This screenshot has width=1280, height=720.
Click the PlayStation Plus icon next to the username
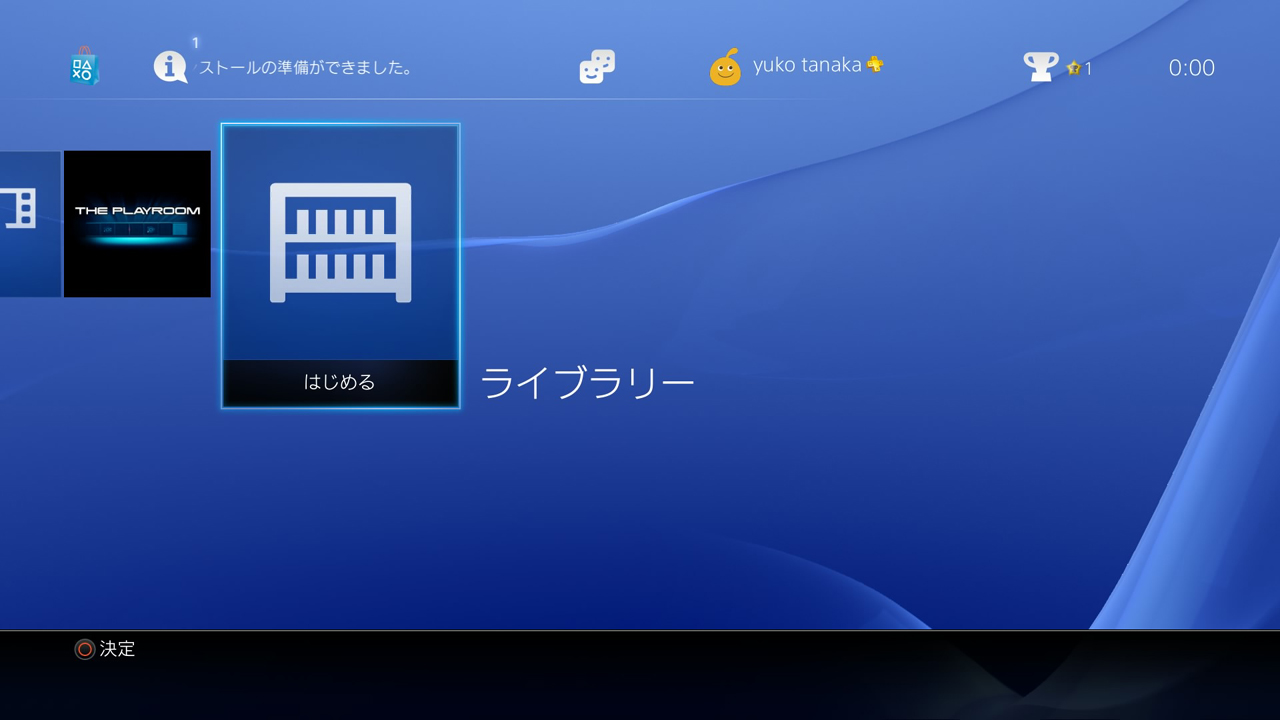pyautogui.click(x=875, y=64)
